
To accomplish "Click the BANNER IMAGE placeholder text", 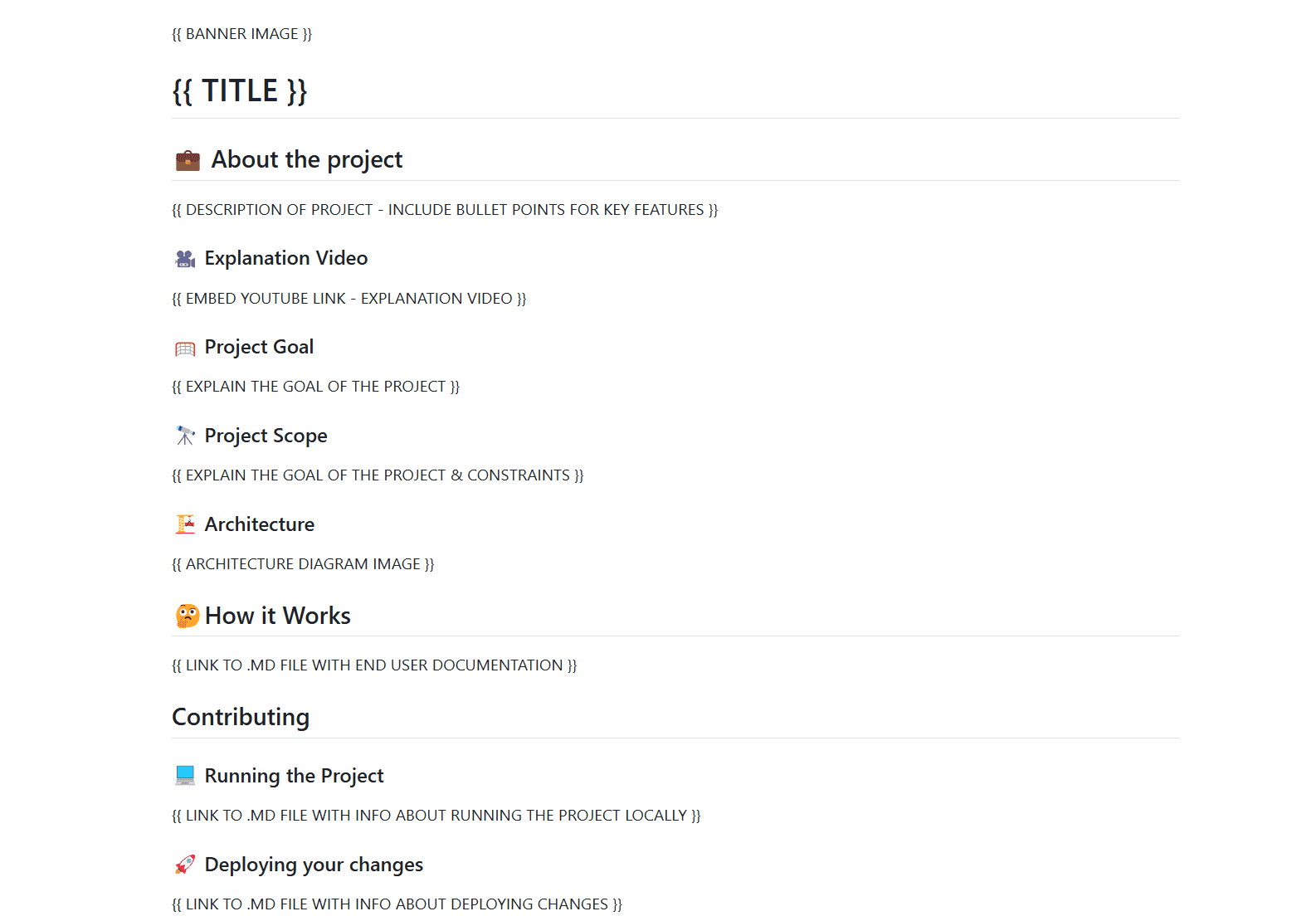I will [241, 34].
